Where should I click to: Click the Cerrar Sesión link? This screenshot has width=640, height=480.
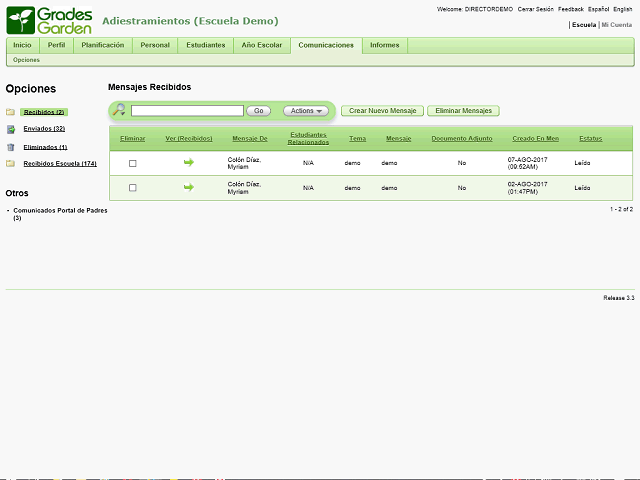535,9
